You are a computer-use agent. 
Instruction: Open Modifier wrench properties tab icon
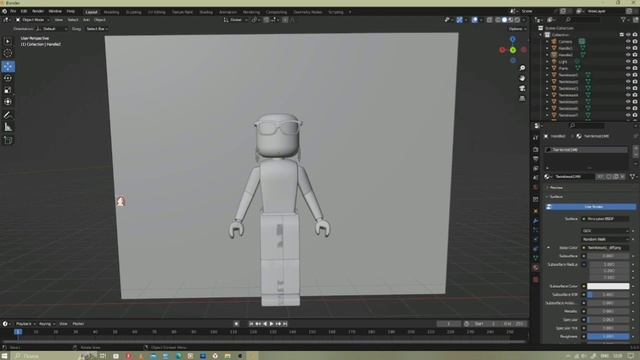(x=536, y=221)
